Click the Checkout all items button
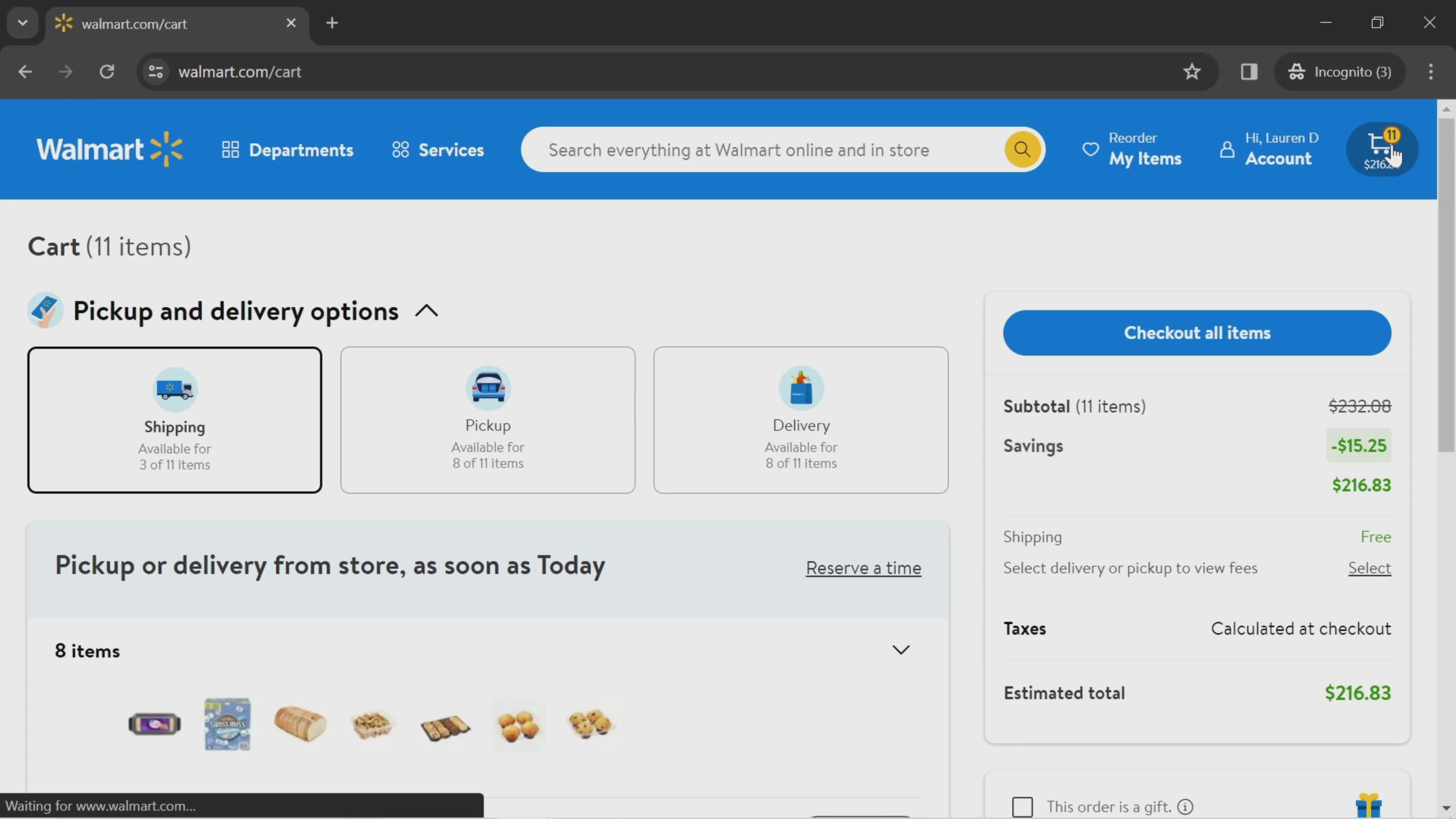This screenshot has height=819, width=1456. pos(1197,332)
